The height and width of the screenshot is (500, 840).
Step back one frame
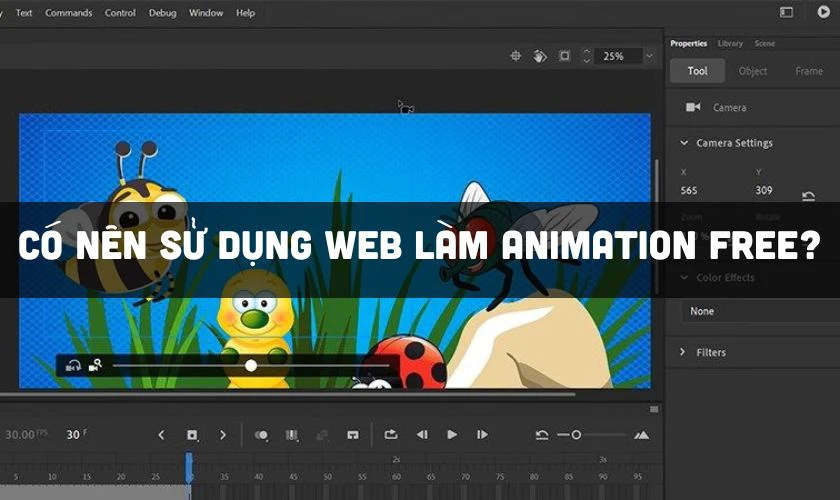422,435
